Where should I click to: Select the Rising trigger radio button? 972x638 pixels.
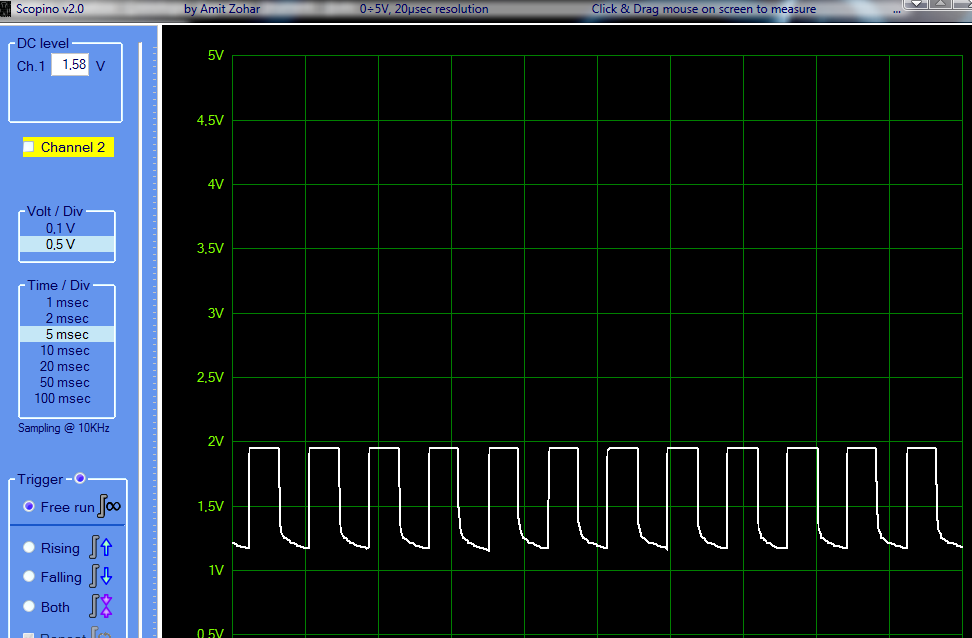(x=29, y=548)
